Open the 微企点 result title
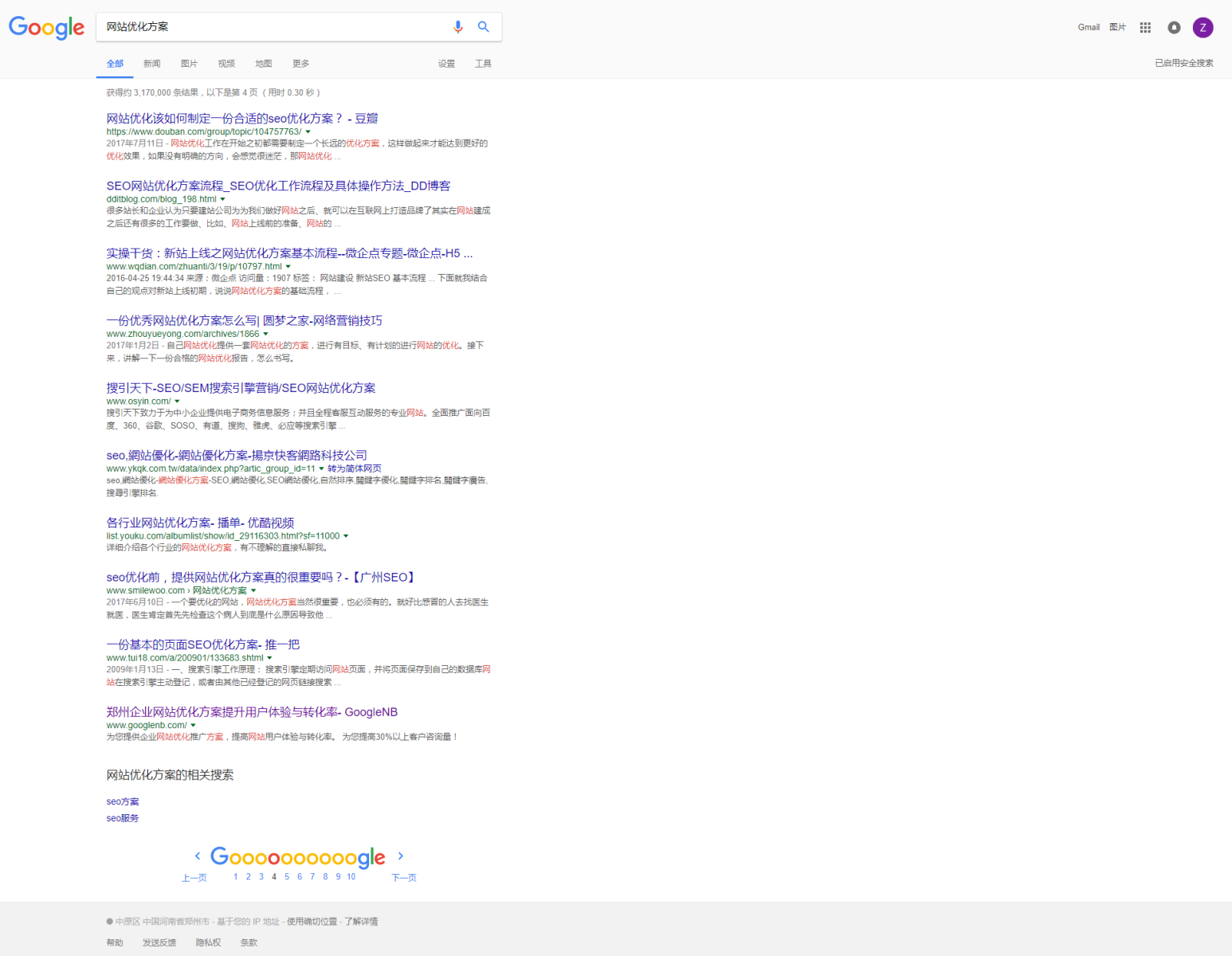 point(289,253)
